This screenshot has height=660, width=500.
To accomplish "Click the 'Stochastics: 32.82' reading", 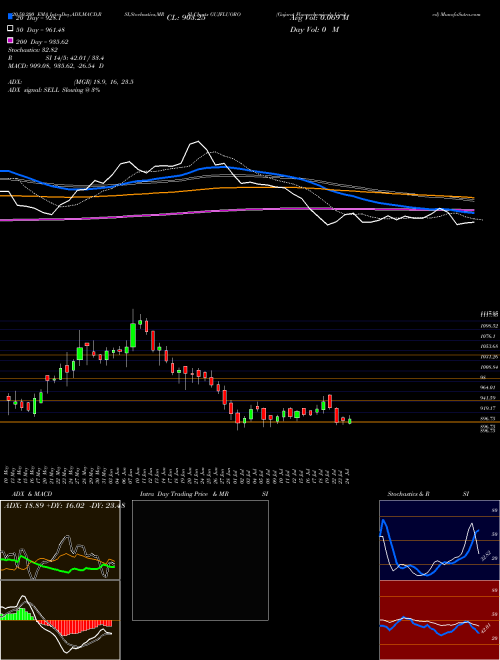I will point(33,50).
